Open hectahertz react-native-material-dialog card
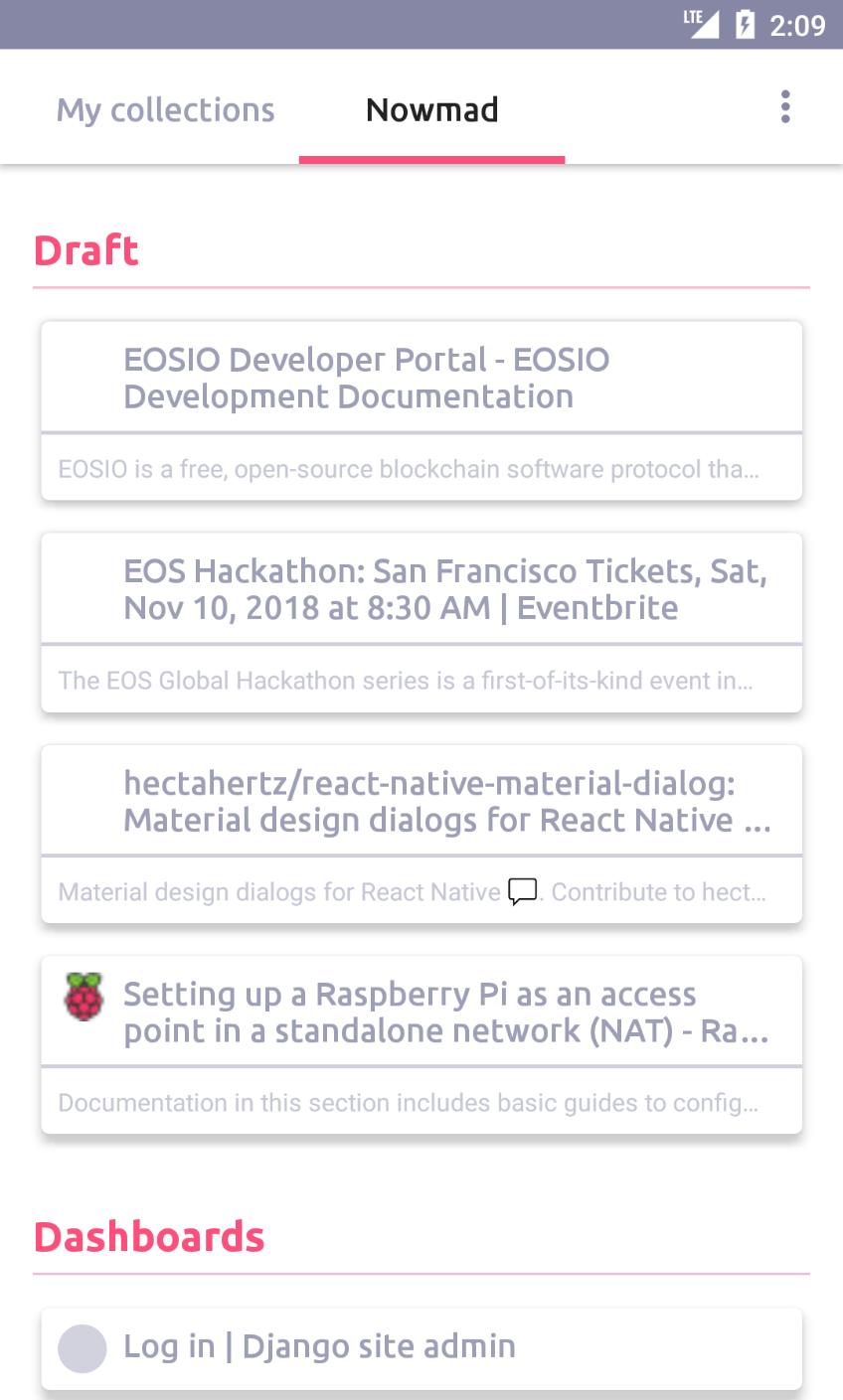Viewport: 843px width, 1400px height. point(447,801)
